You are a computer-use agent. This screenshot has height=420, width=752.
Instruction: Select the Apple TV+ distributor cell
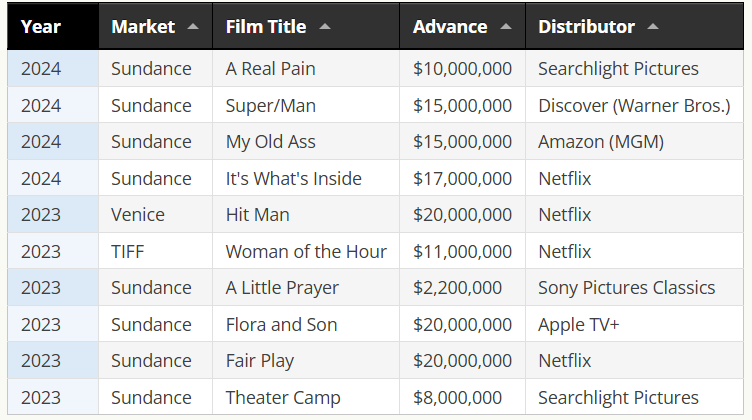pos(579,325)
